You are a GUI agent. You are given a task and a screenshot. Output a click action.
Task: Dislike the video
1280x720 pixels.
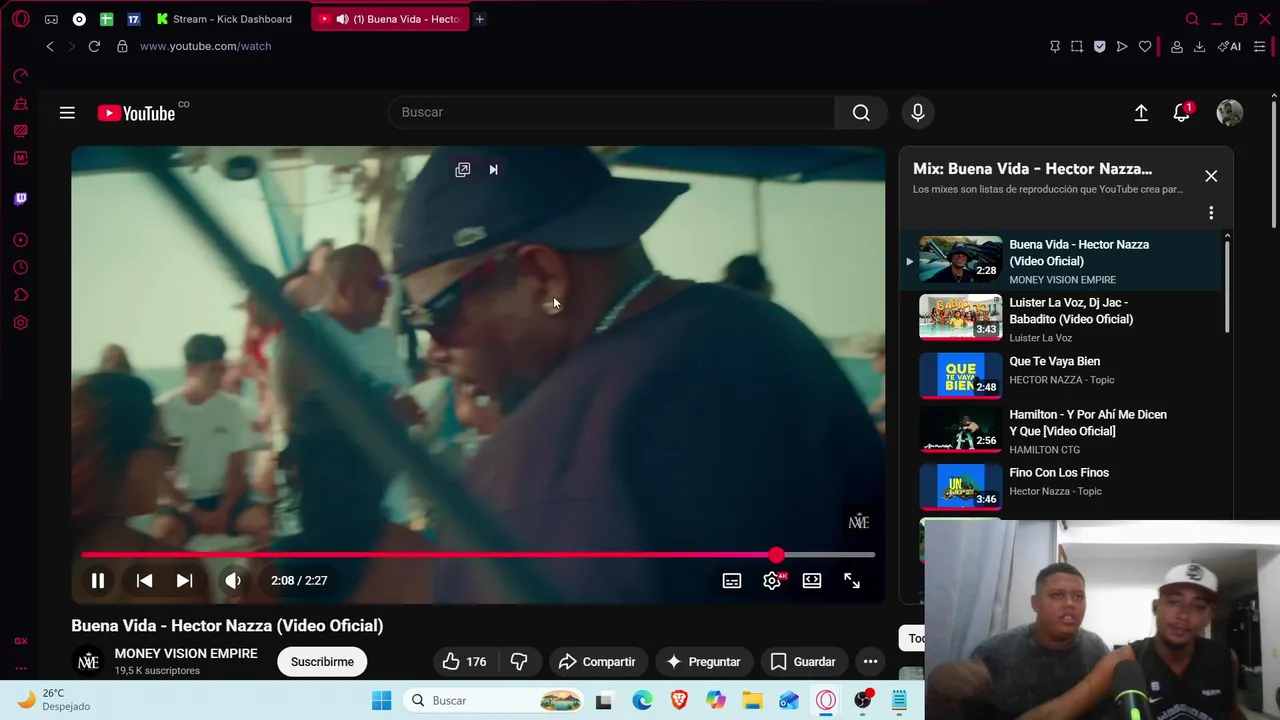pyautogui.click(x=519, y=662)
